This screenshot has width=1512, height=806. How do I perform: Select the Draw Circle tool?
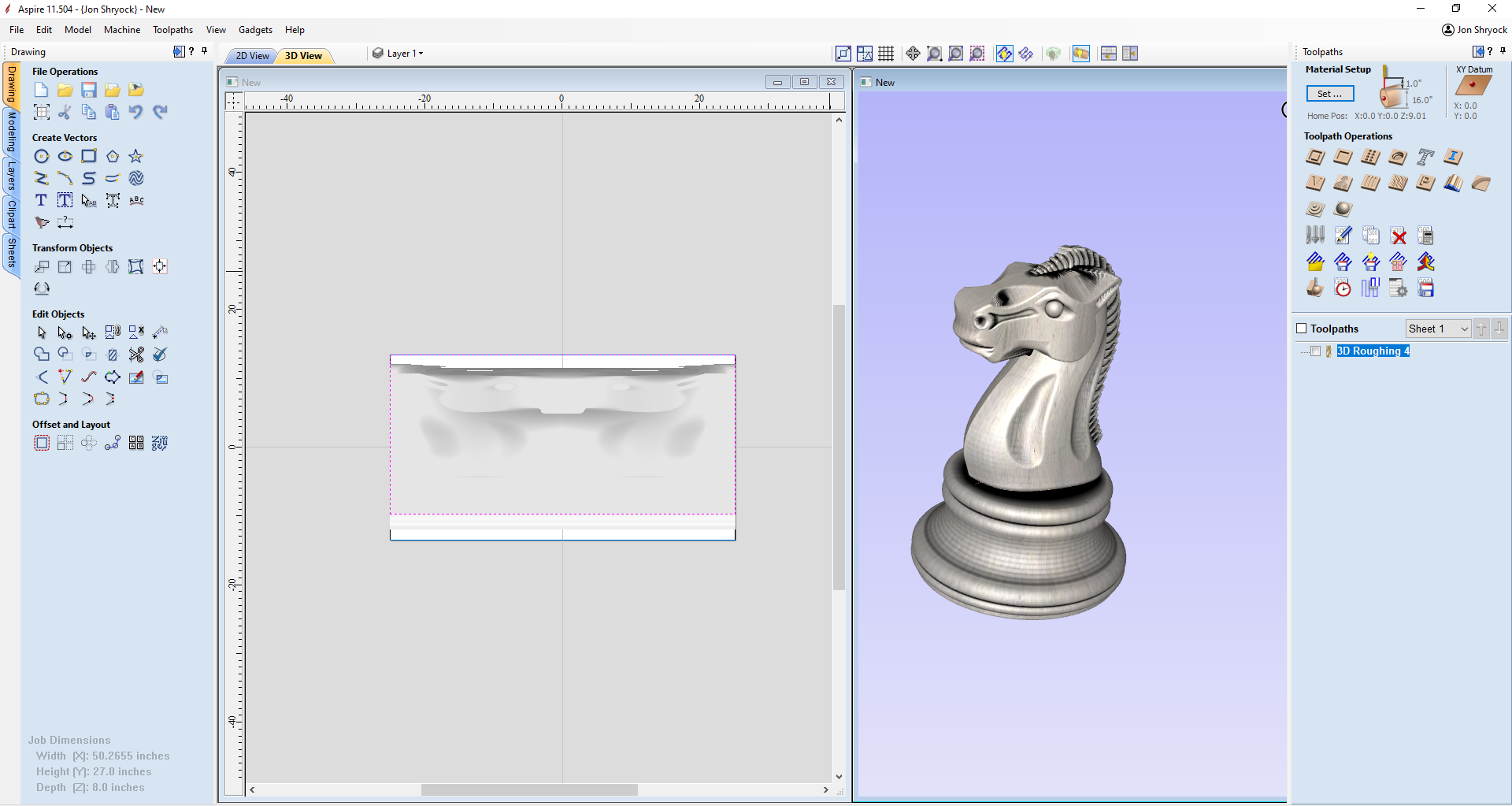pyautogui.click(x=42, y=157)
